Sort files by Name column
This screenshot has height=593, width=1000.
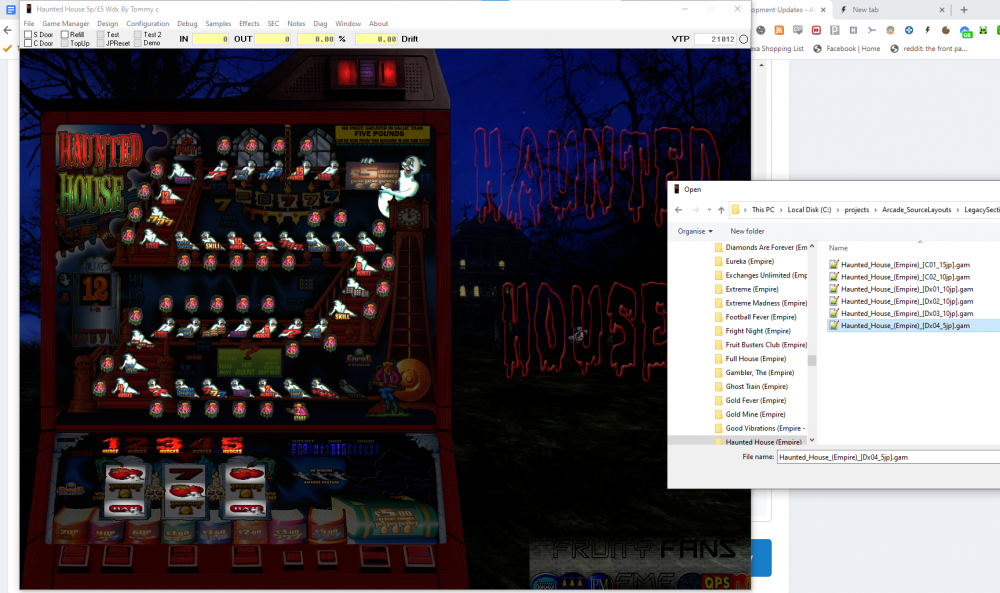click(838, 248)
